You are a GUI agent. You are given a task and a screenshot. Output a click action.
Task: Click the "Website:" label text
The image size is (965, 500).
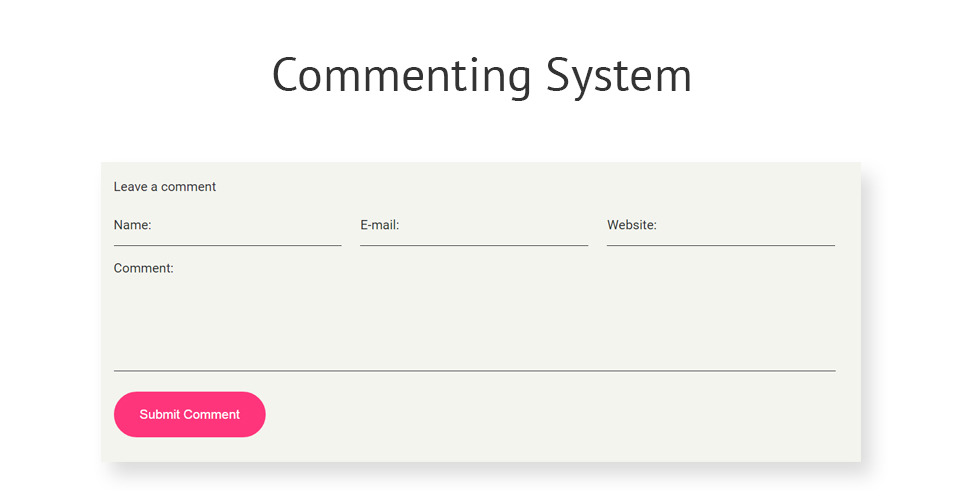click(632, 226)
